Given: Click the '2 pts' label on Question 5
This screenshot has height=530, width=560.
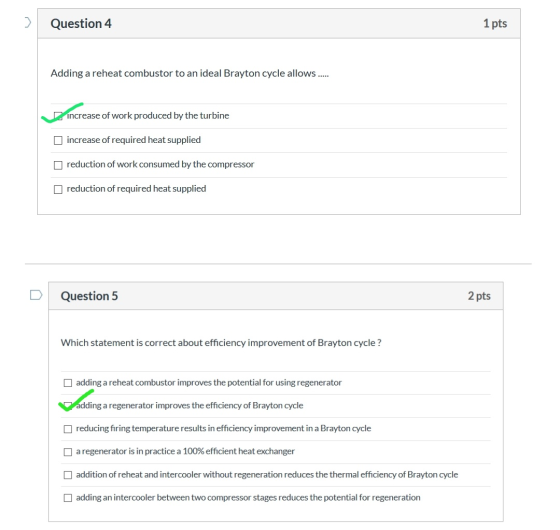Looking at the screenshot, I should 479,296.
